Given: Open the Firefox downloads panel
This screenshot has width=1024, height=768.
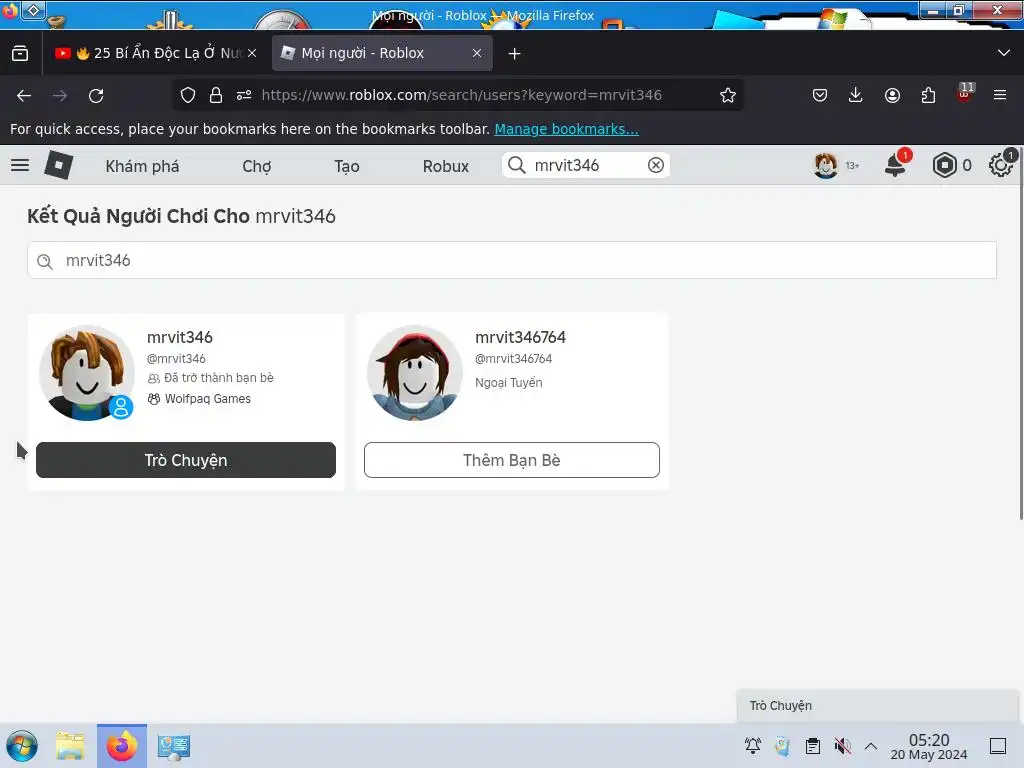Looking at the screenshot, I should point(856,95).
